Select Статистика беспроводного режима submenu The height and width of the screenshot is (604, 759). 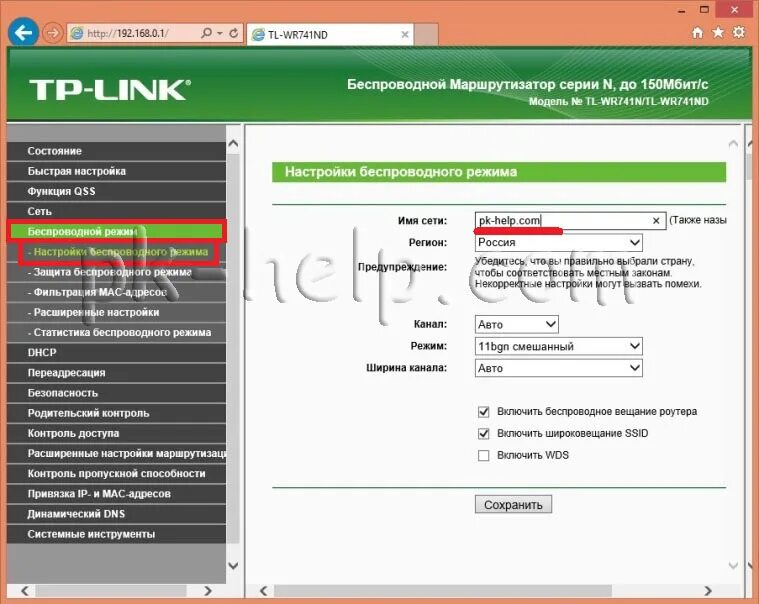[116, 332]
